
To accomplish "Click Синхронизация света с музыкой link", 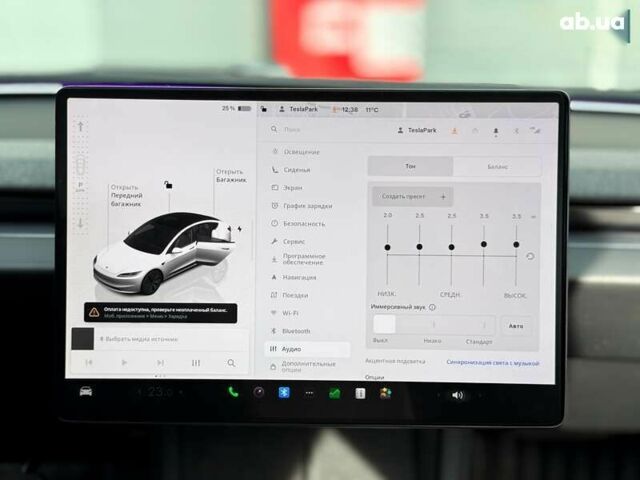I will pos(493,362).
